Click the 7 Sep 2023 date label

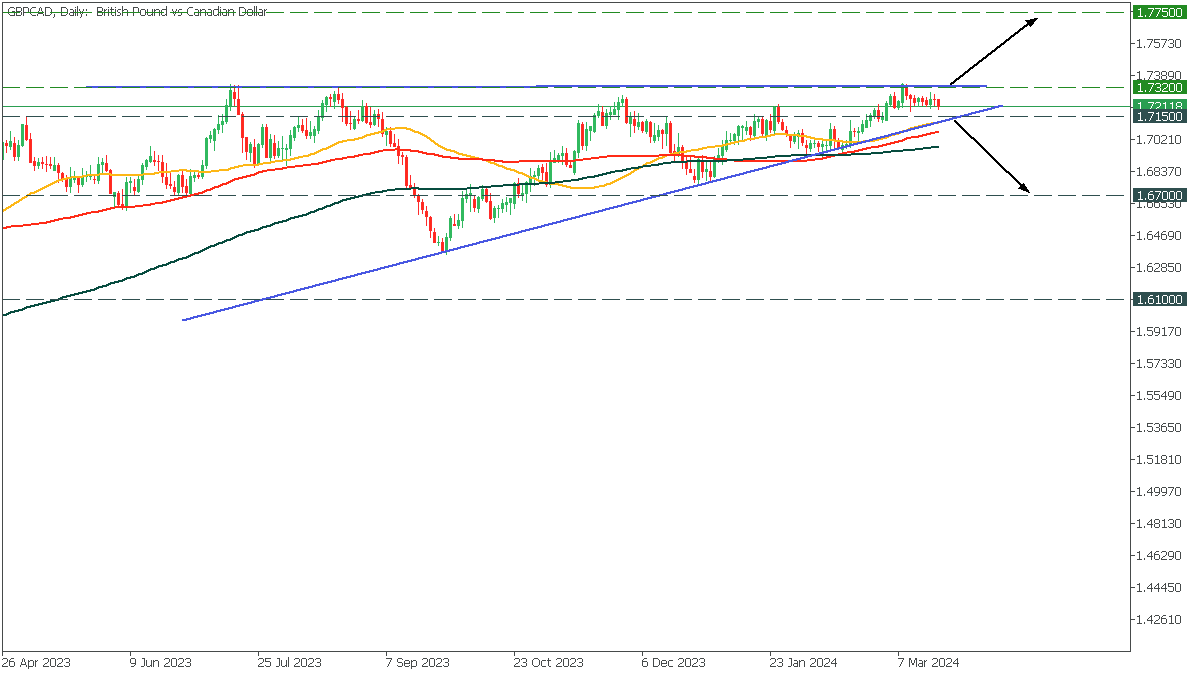point(417,662)
